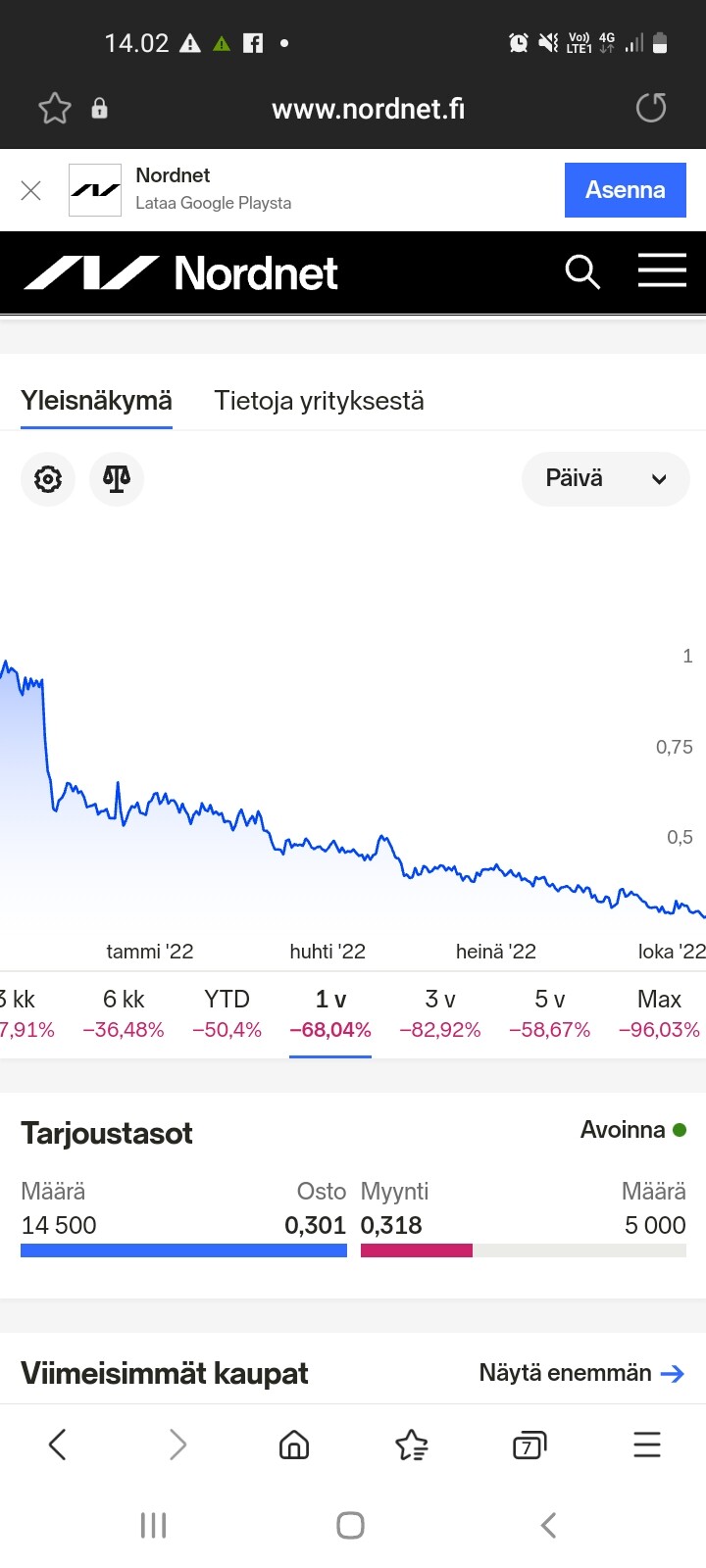This screenshot has width=706, height=1568.
Task: Select the 3 v time range
Action: point(440,1013)
